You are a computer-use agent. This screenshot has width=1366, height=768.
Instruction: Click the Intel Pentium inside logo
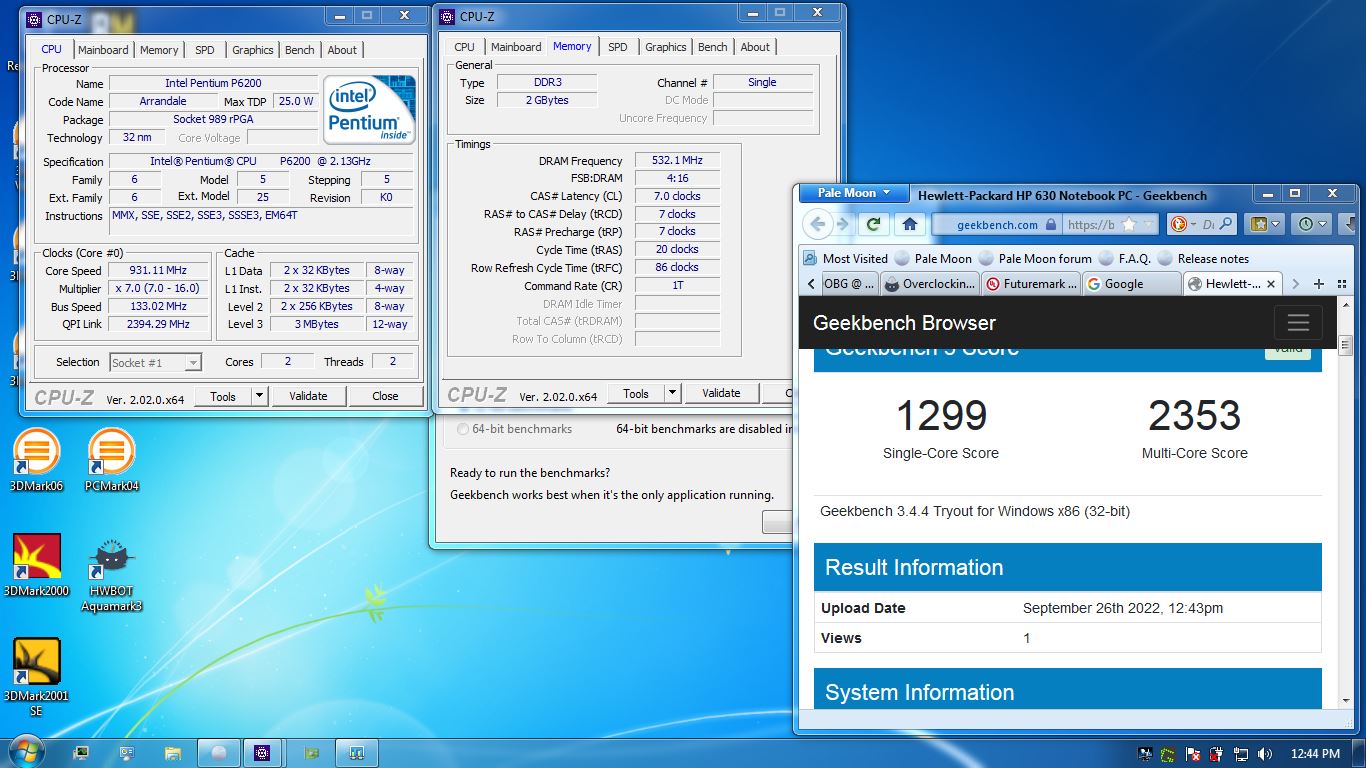(x=370, y=109)
